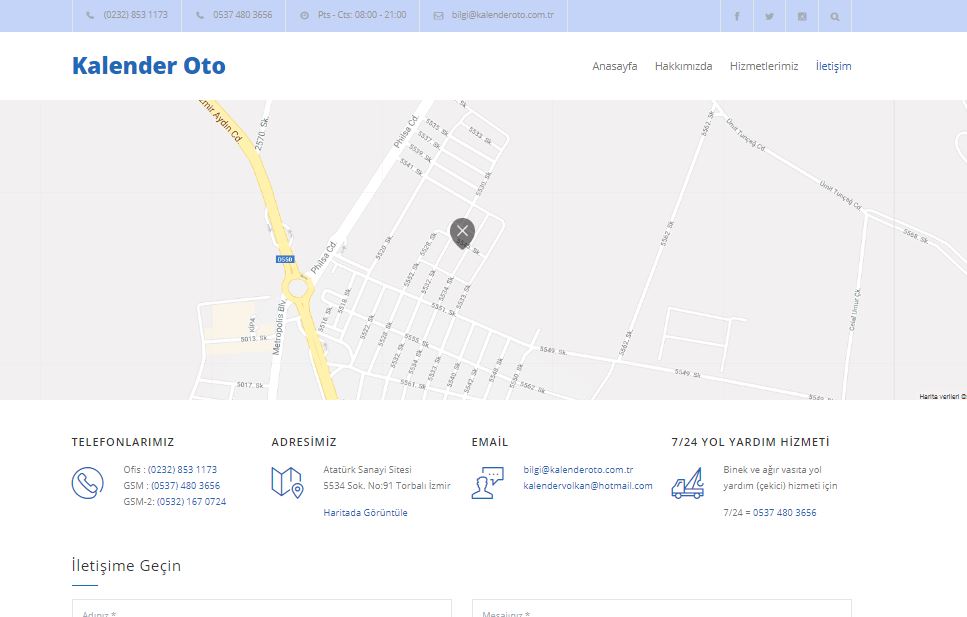The height and width of the screenshot is (617, 967).
Task: Click the clock icon beside working hours
Action: (x=305, y=15)
